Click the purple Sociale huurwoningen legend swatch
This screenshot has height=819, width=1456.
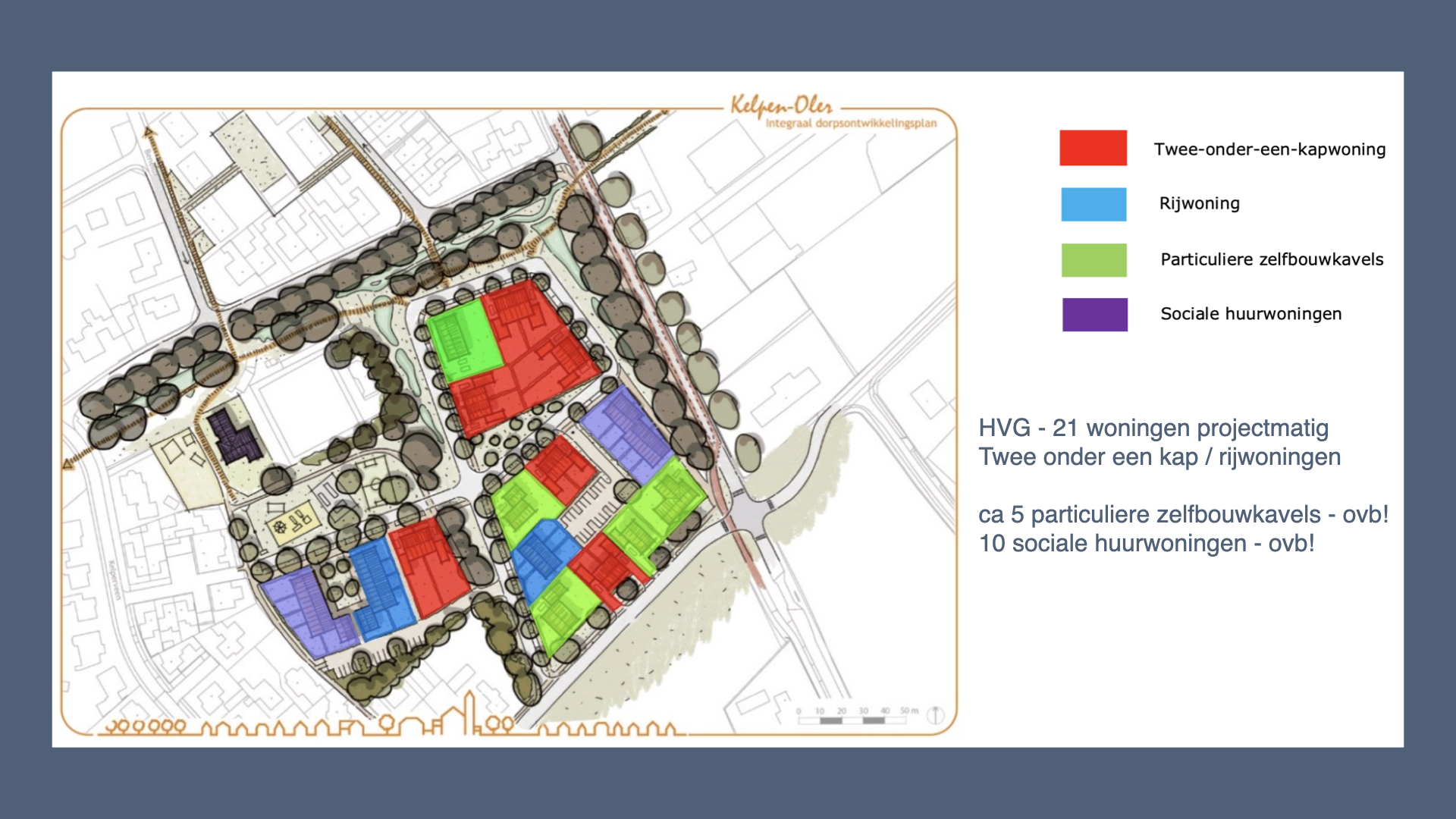tap(1094, 315)
